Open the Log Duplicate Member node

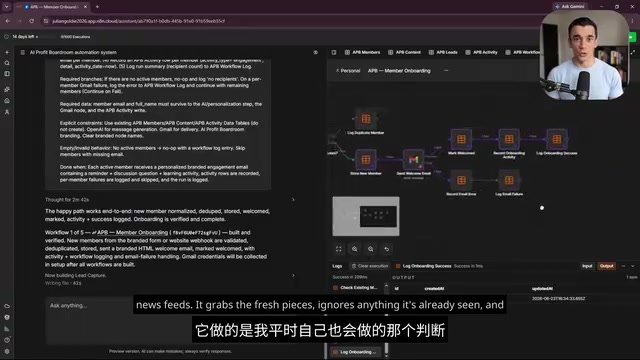pos(366,119)
